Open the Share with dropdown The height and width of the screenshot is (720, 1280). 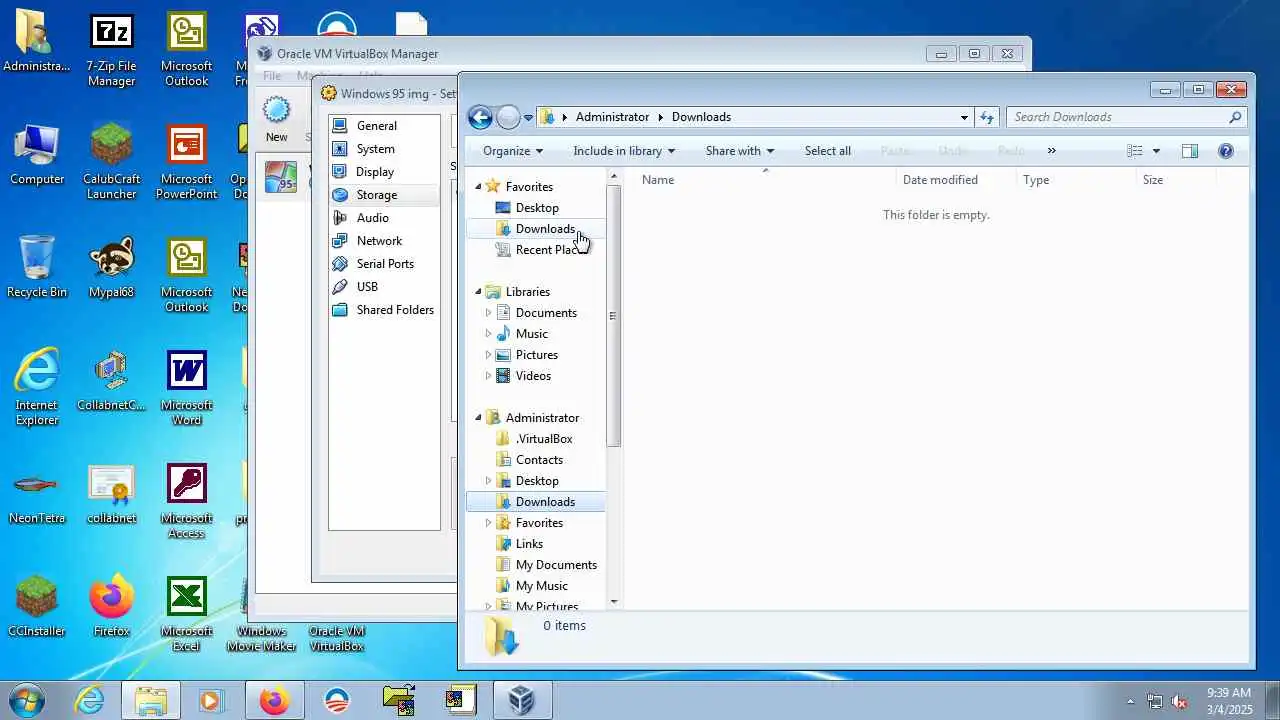[x=740, y=151]
